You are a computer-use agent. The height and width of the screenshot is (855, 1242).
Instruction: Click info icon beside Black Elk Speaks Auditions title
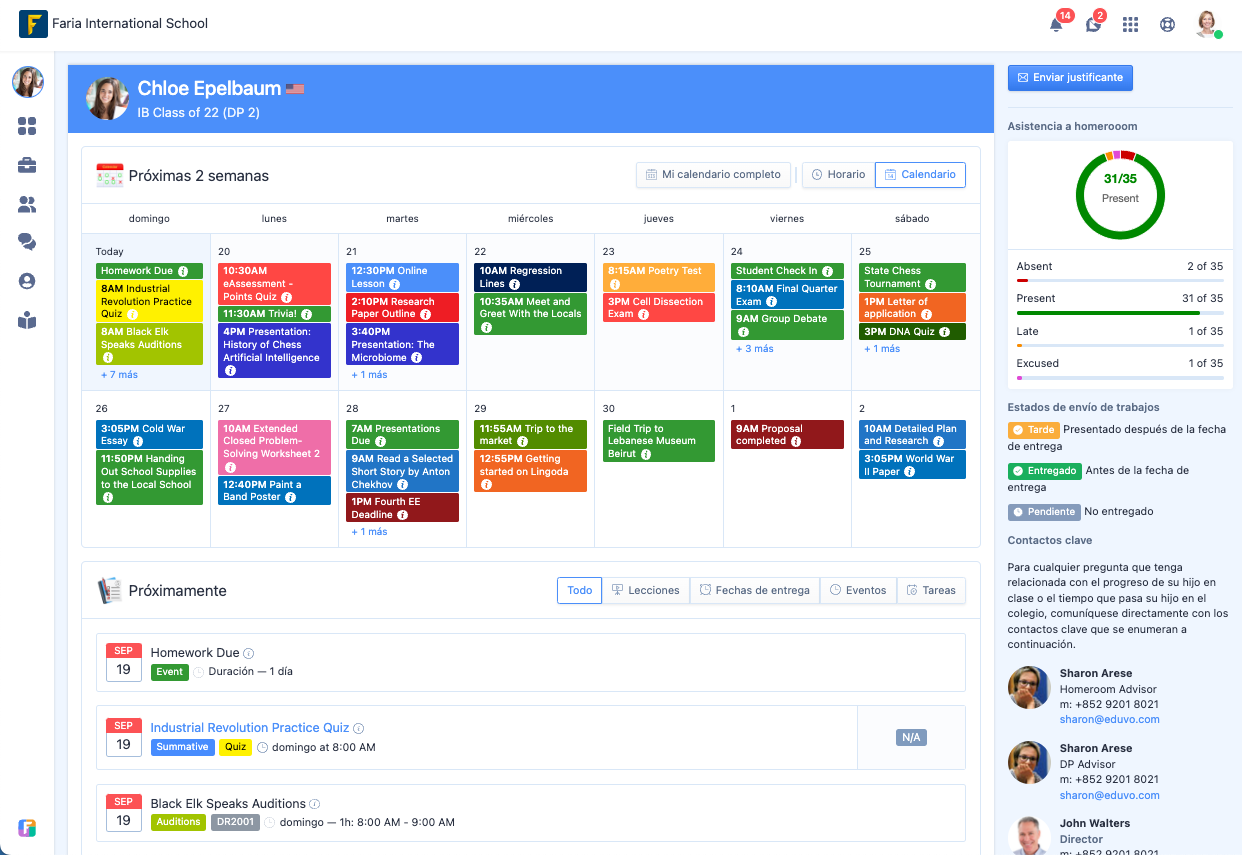315,804
